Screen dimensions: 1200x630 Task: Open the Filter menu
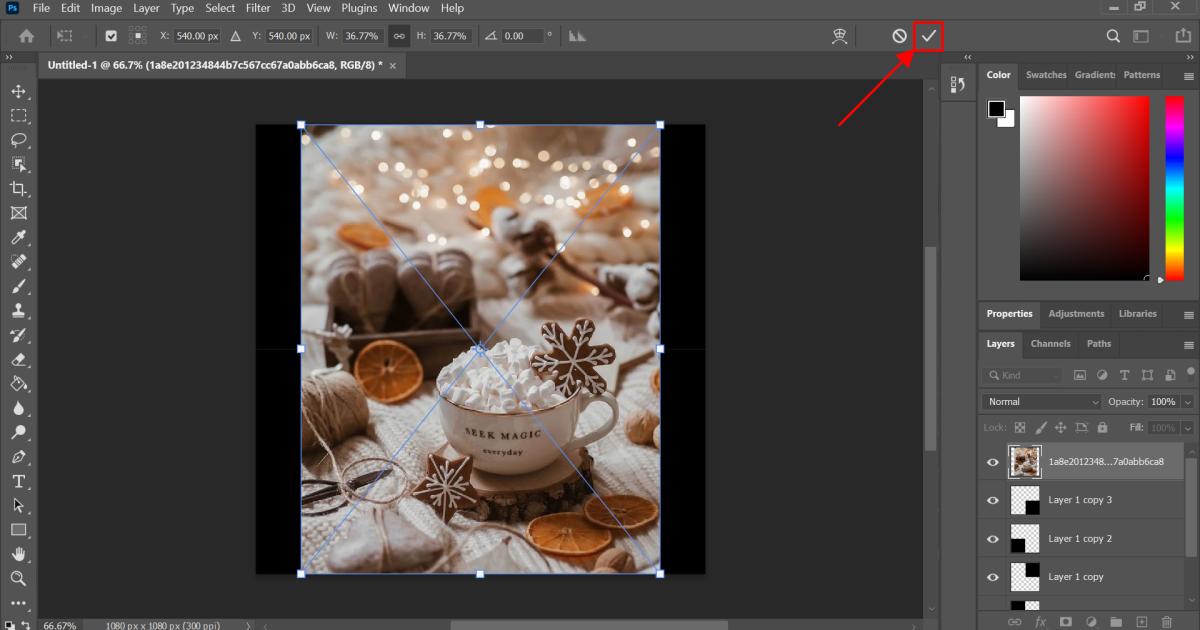point(258,8)
